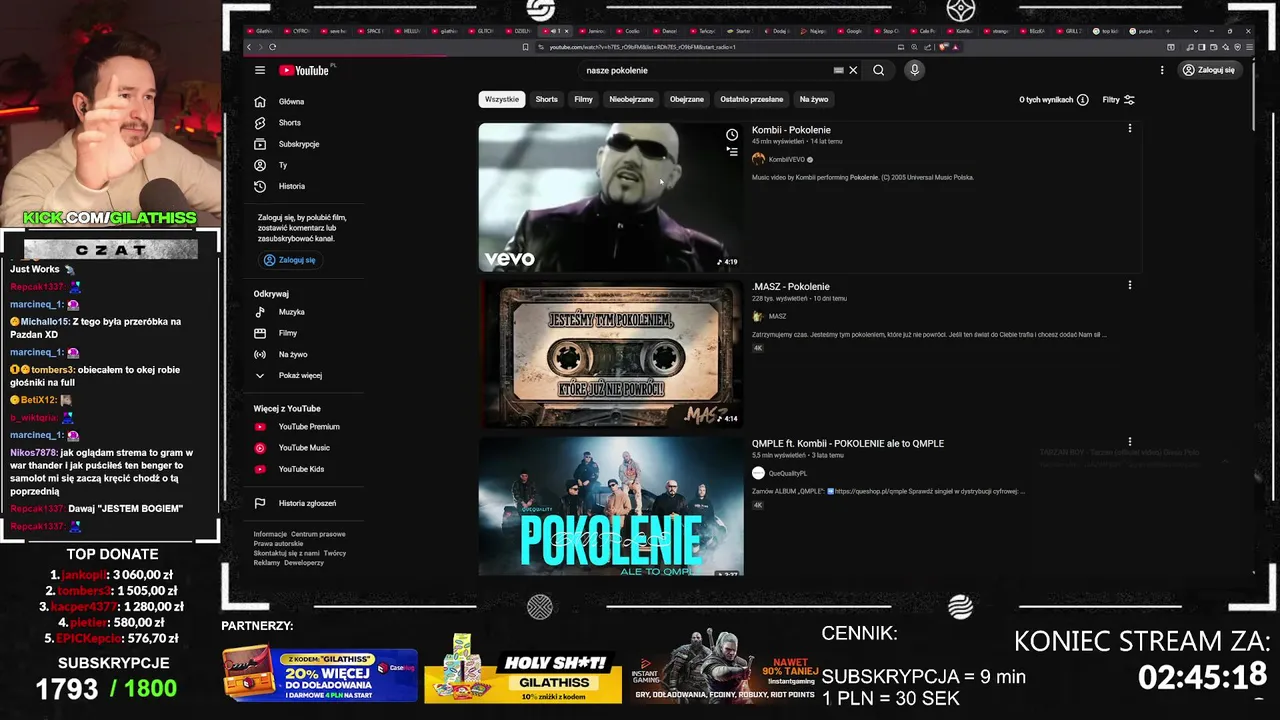This screenshot has height=720, width=1280.
Task: Open Subskrypcje in the sidebar
Action: (298, 144)
